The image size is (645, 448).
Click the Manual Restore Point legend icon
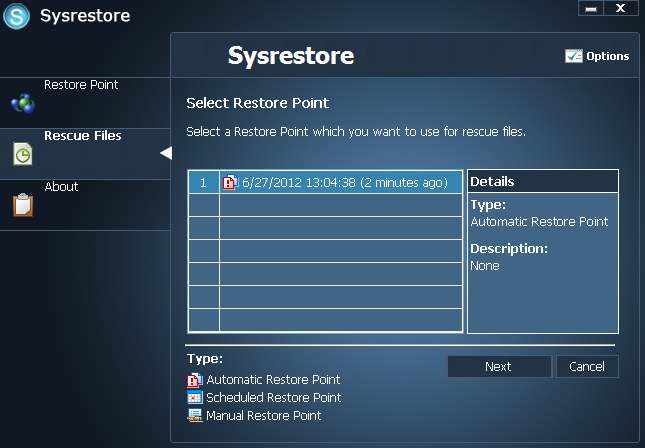(195, 415)
